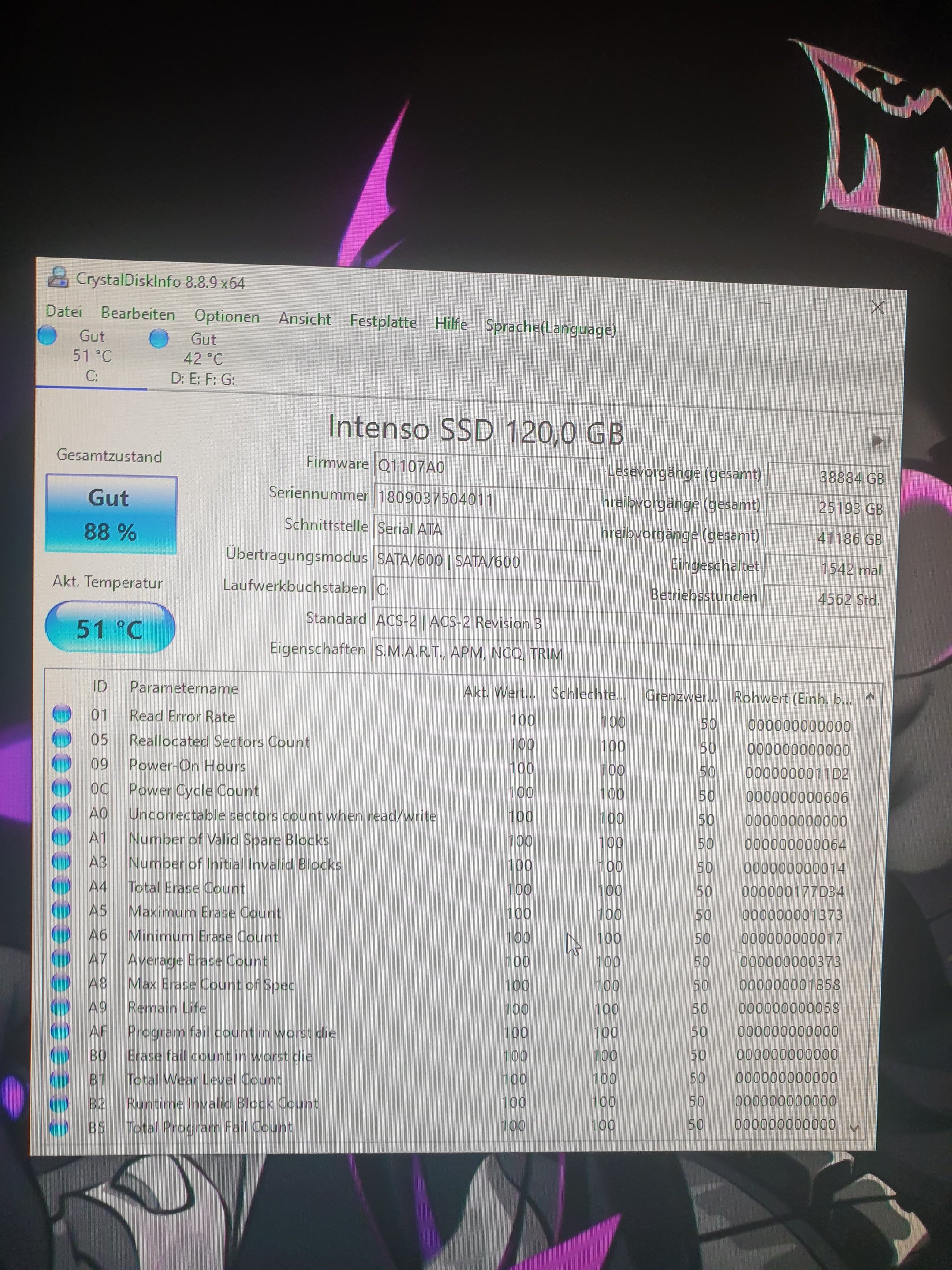Maximize the CrystalDiskInfo window
This screenshot has height=1270, width=952.
pos(821,305)
